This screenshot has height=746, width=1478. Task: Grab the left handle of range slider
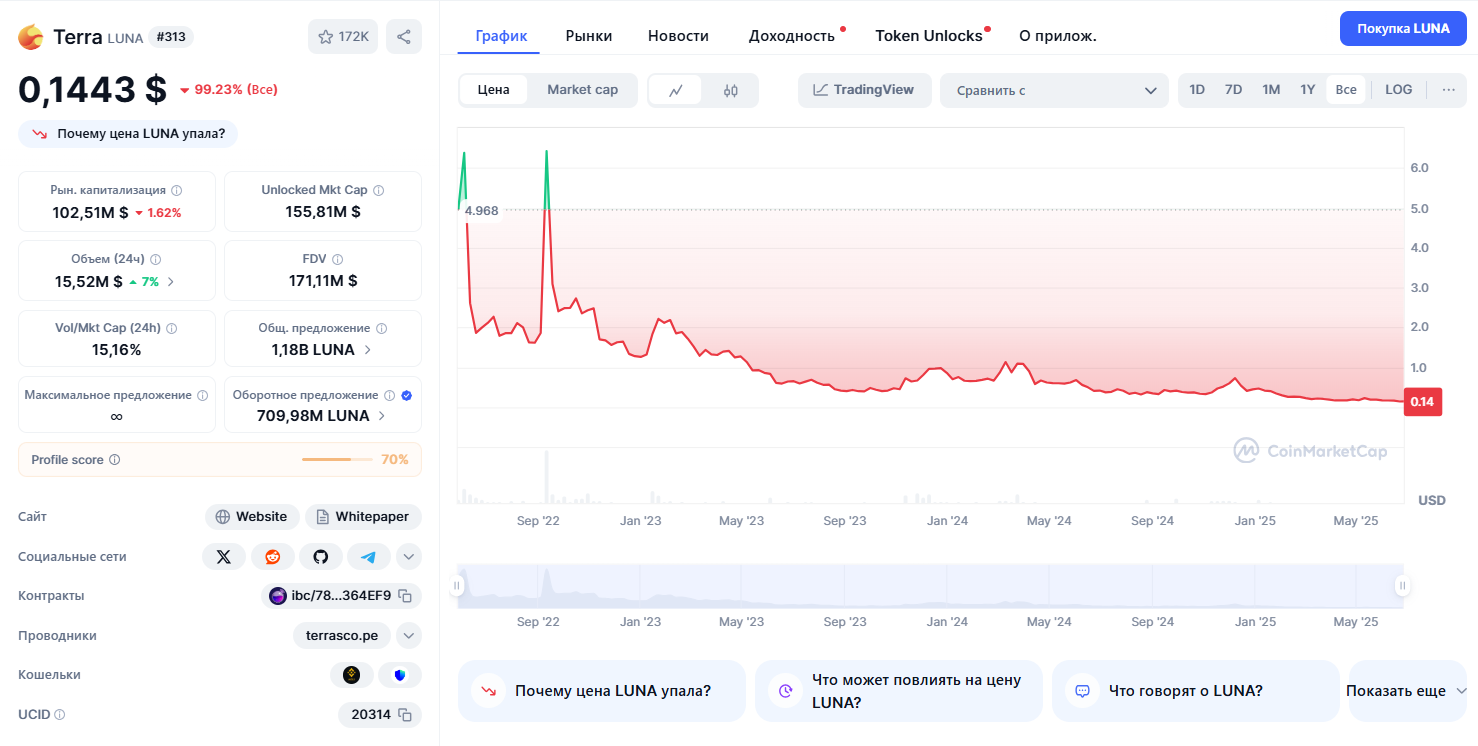[457, 586]
